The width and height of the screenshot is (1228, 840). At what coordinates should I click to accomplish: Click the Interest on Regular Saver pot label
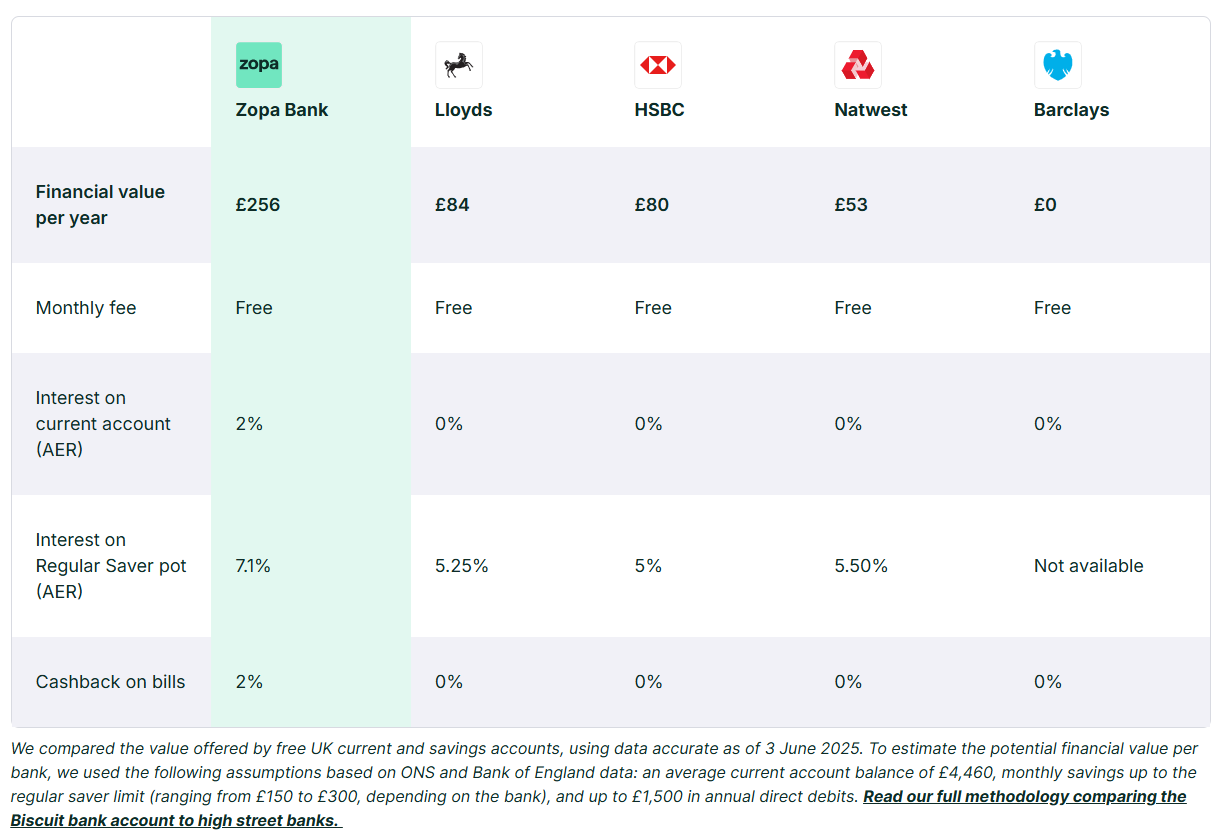click(x=111, y=566)
